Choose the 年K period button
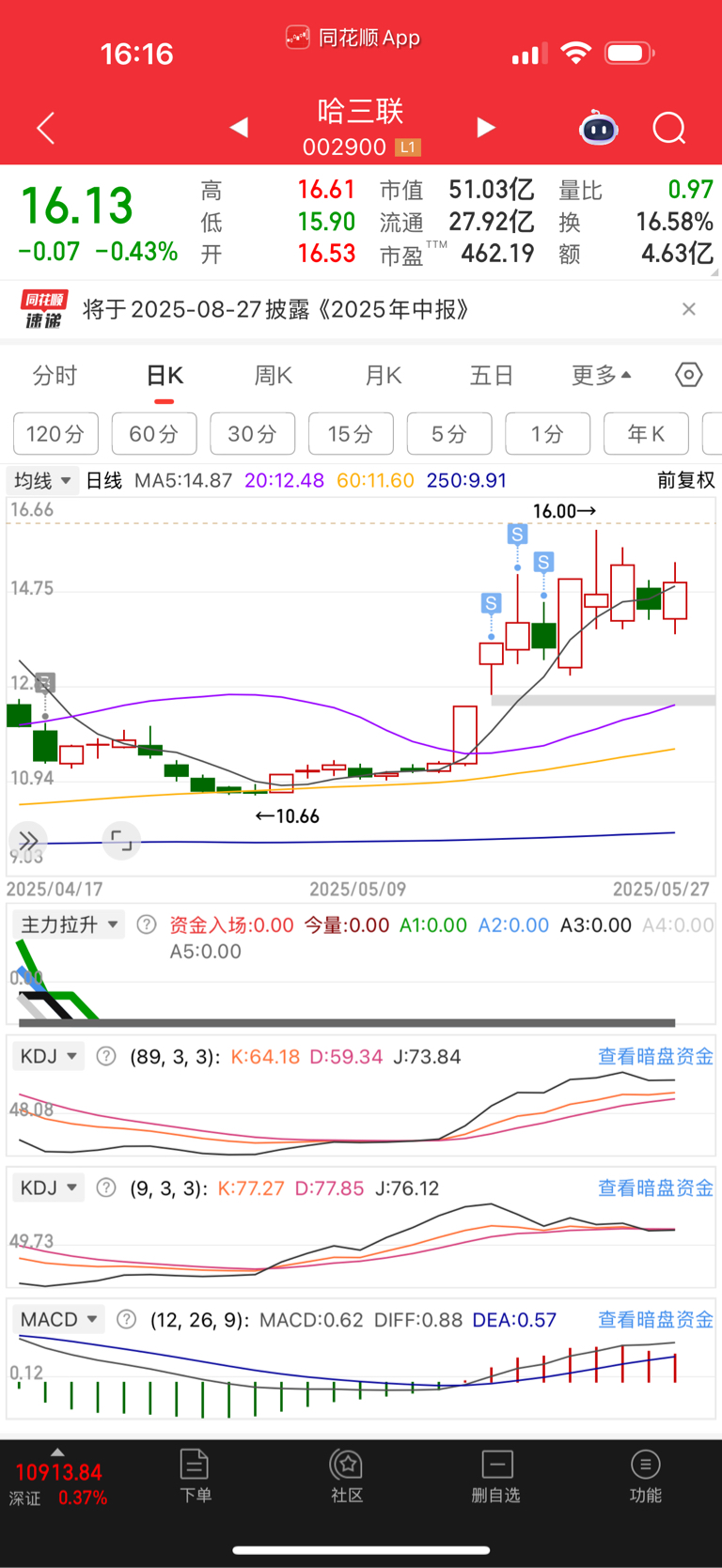Screen dimensions: 722x1568 coord(646,434)
